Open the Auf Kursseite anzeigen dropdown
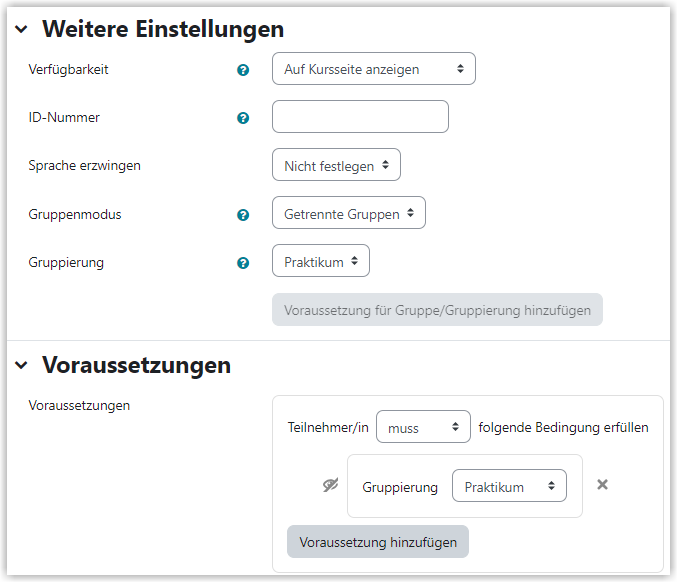Screen dimensions: 678x583 point(374,69)
